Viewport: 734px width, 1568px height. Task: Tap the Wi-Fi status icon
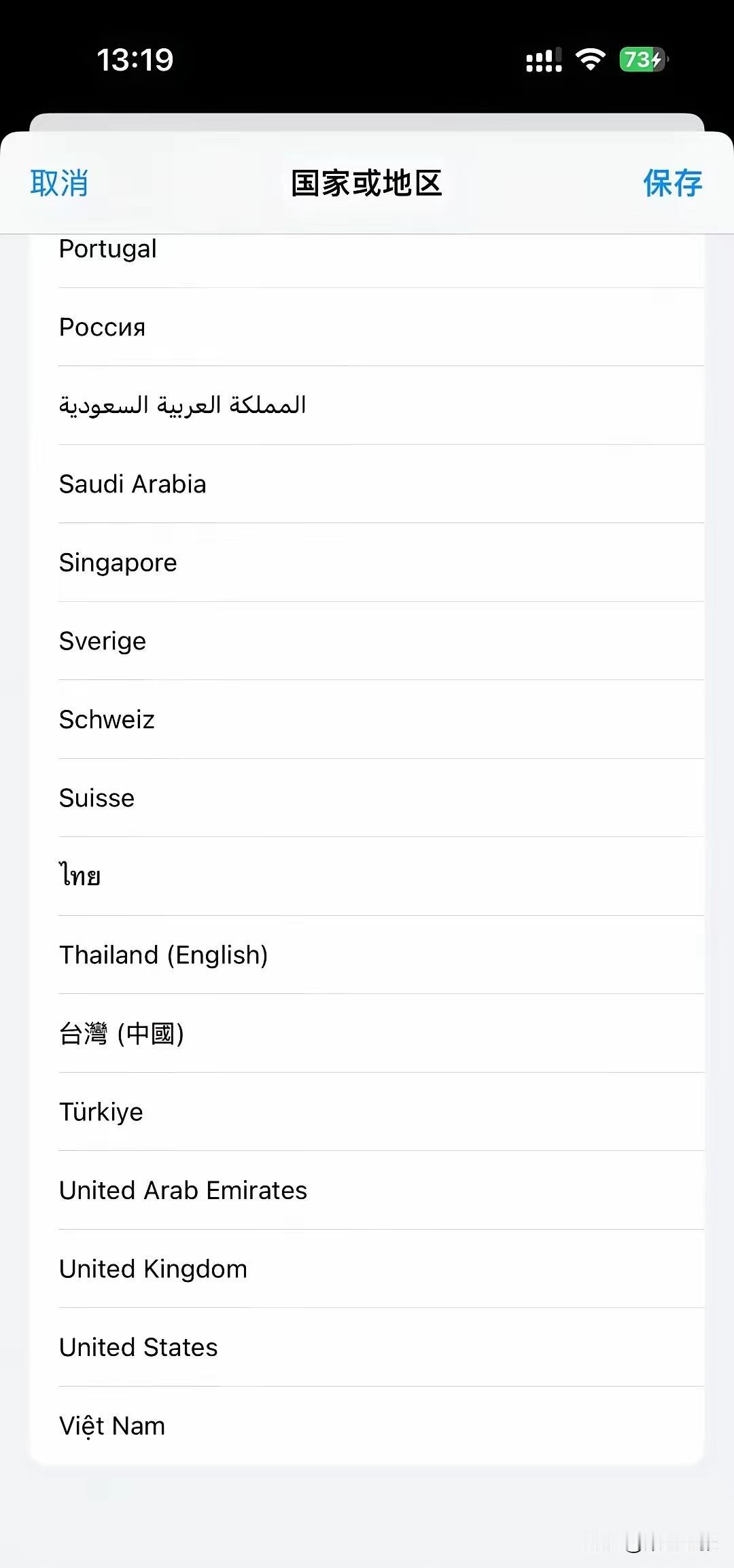[x=591, y=60]
